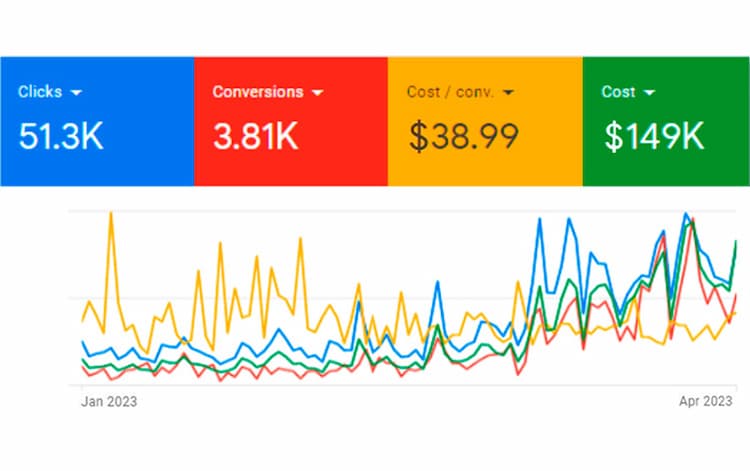Click the yellow line's final point at chart edge
The width and height of the screenshot is (750, 471).
(737, 312)
